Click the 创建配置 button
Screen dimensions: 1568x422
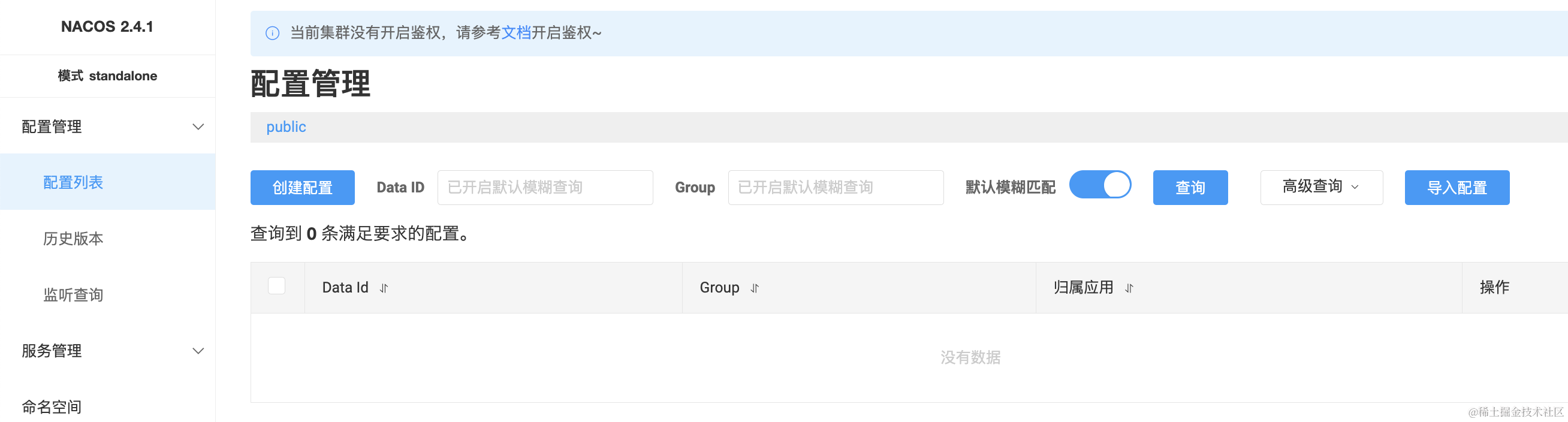(x=303, y=188)
